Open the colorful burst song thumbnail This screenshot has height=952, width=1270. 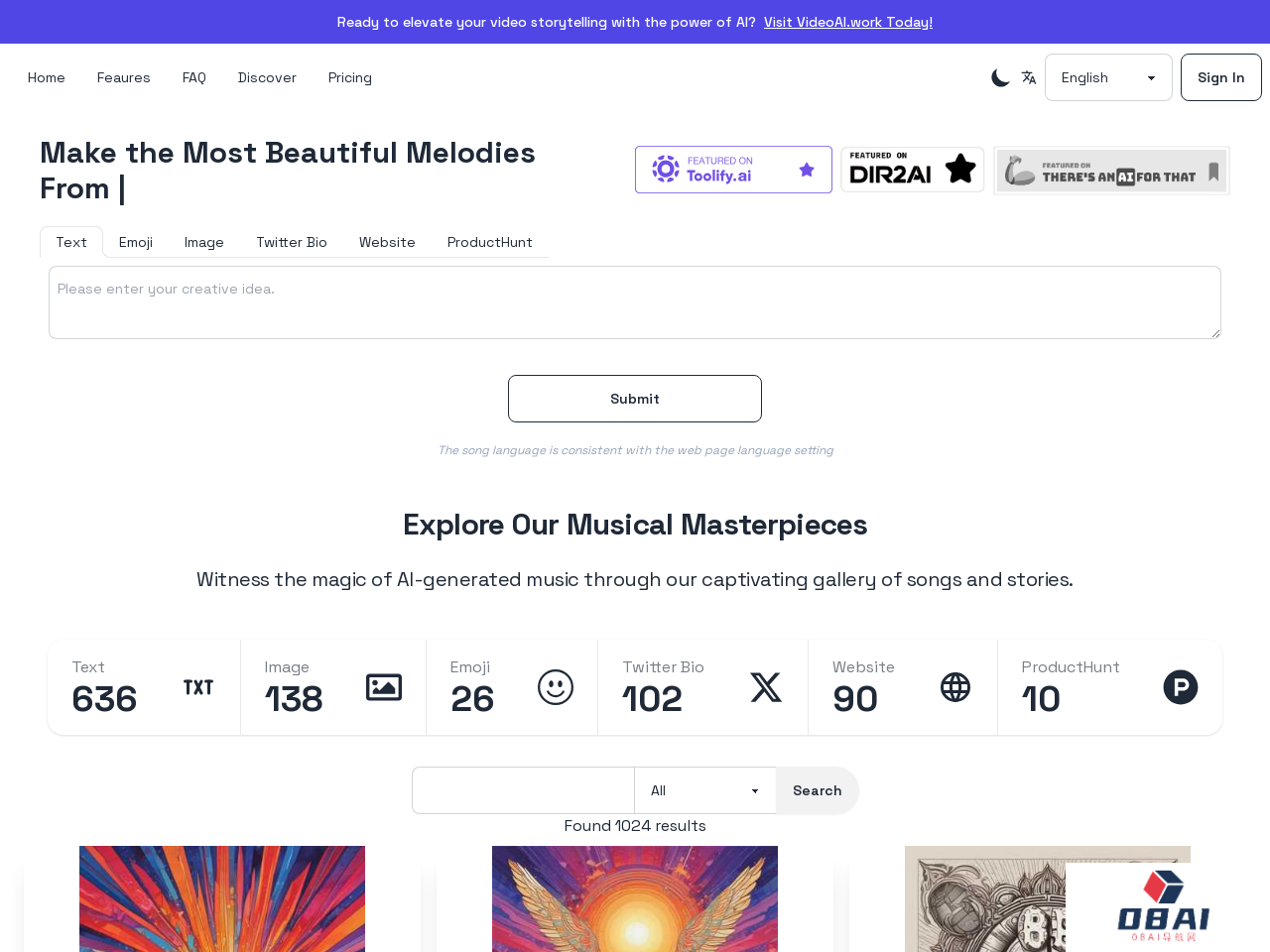pyautogui.click(x=222, y=898)
